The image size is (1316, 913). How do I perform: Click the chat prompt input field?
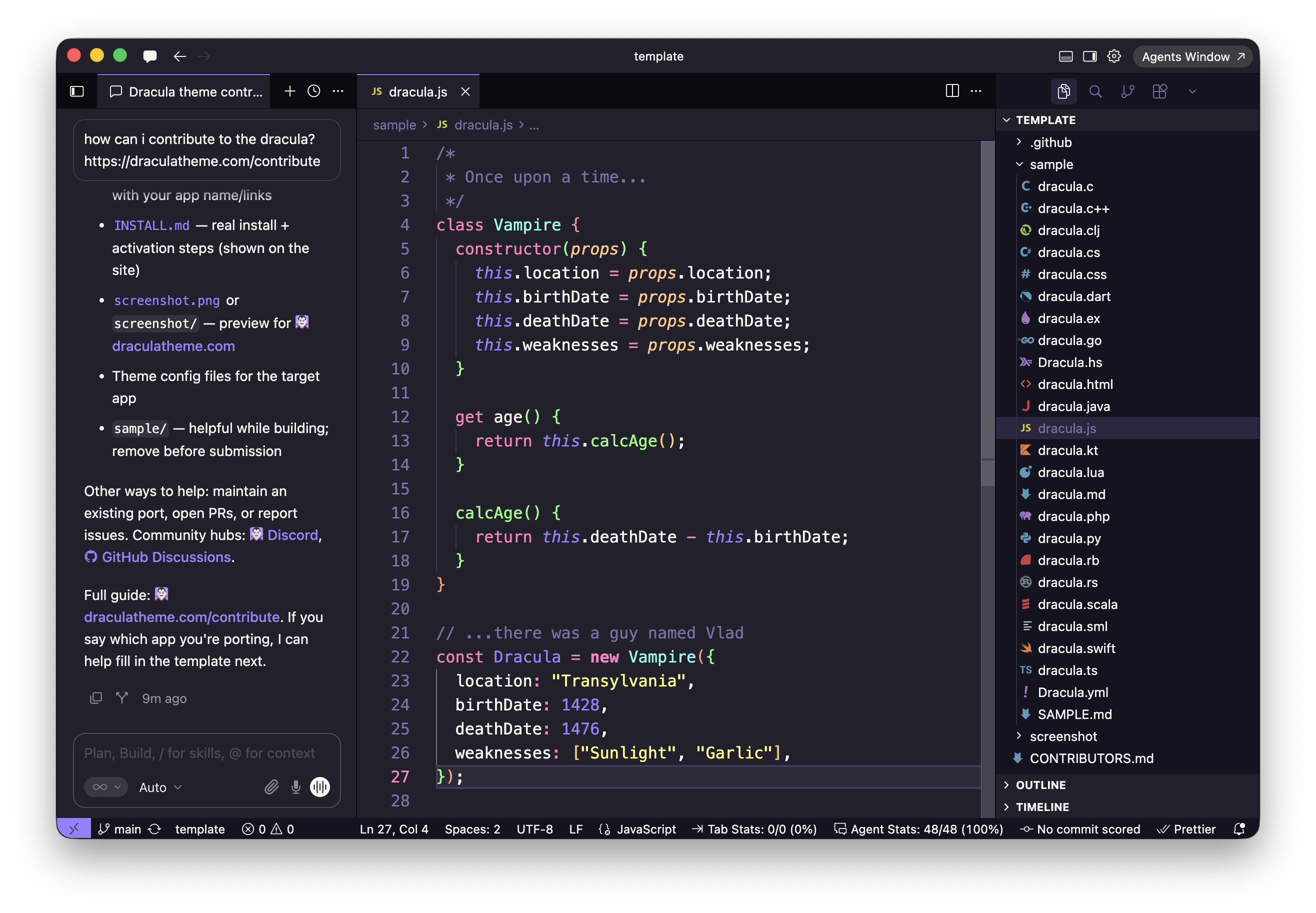coord(207,753)
